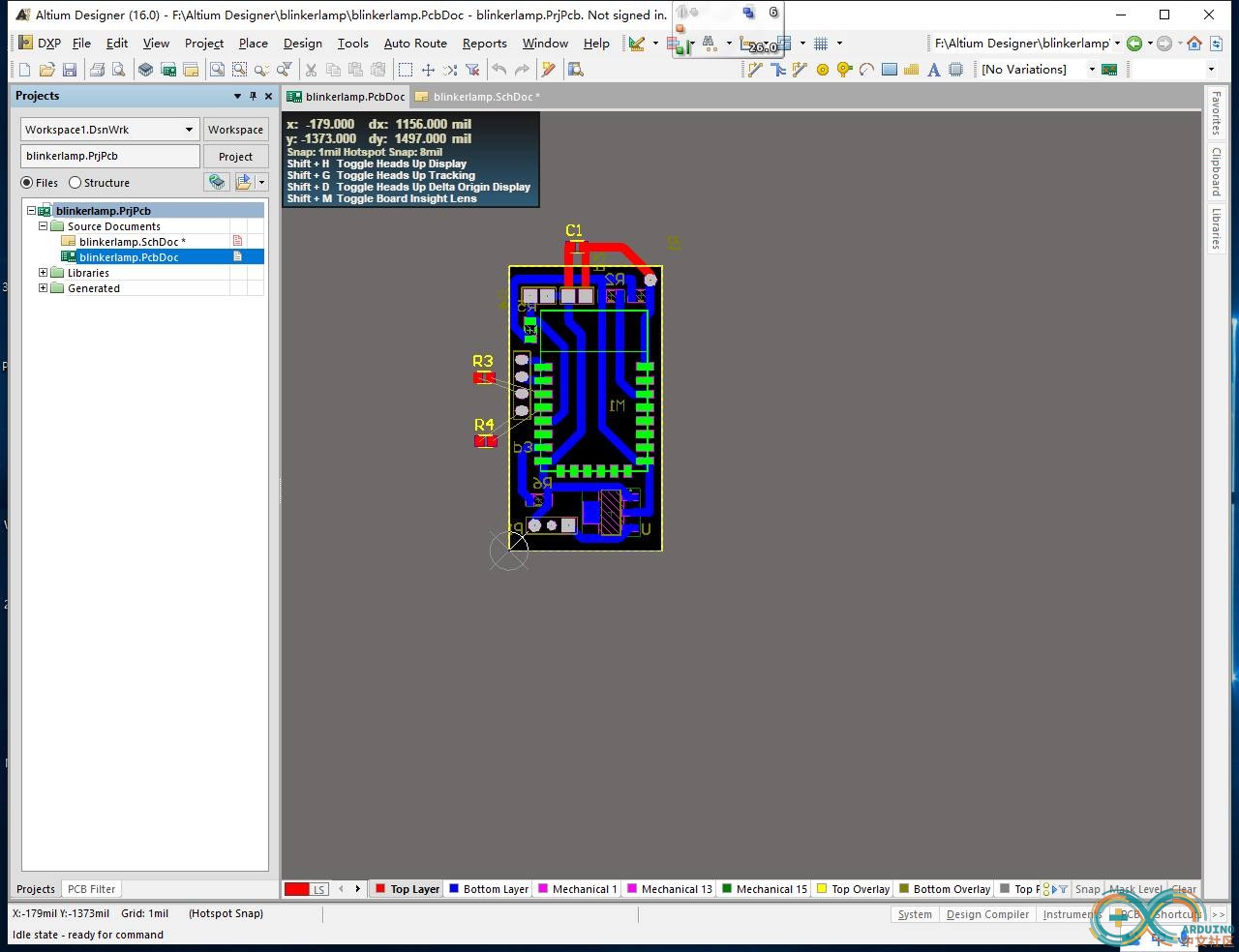
Task: Open the file path address dropdown
Action: pos(1117,44)
